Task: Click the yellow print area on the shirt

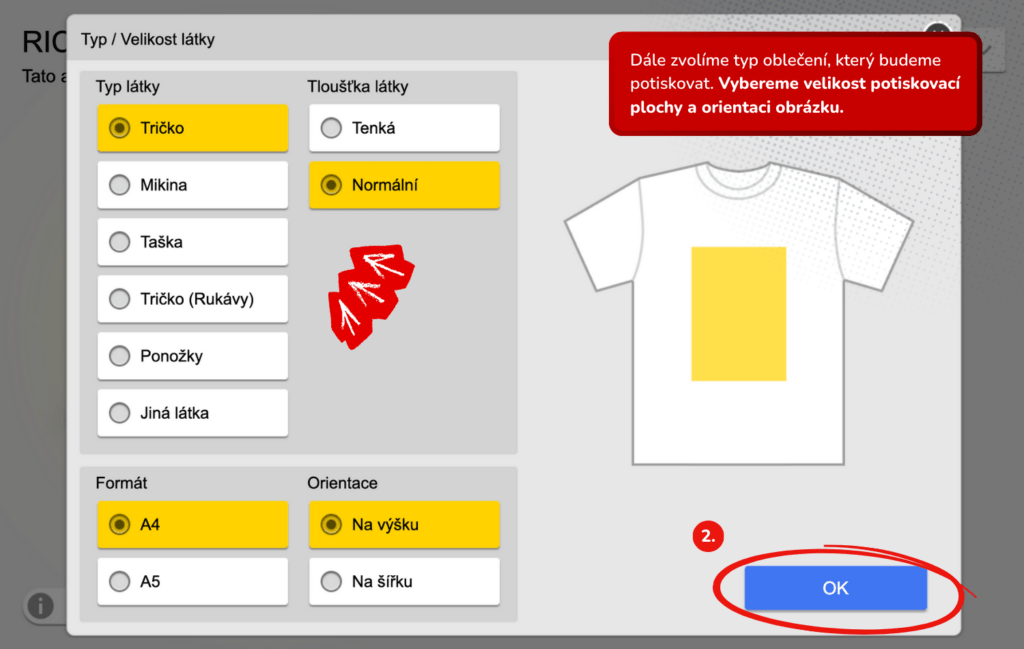Action: click(738, 313)
